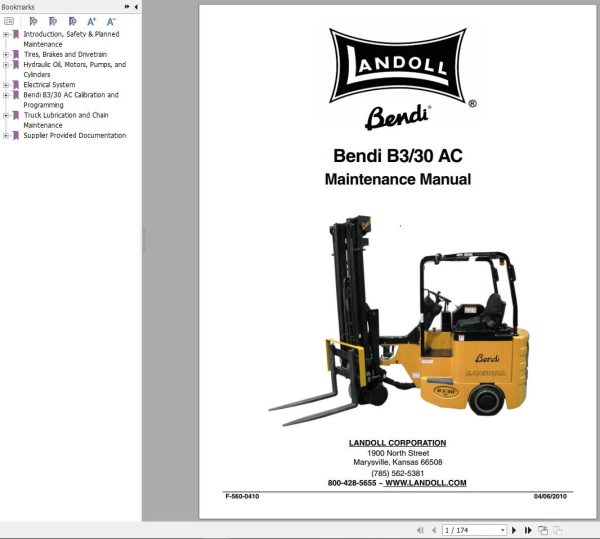Decrease bookmark font size with A- icon
Image resolution: width=600 pixels, height=539 pixels.
(x=111, y=21)
